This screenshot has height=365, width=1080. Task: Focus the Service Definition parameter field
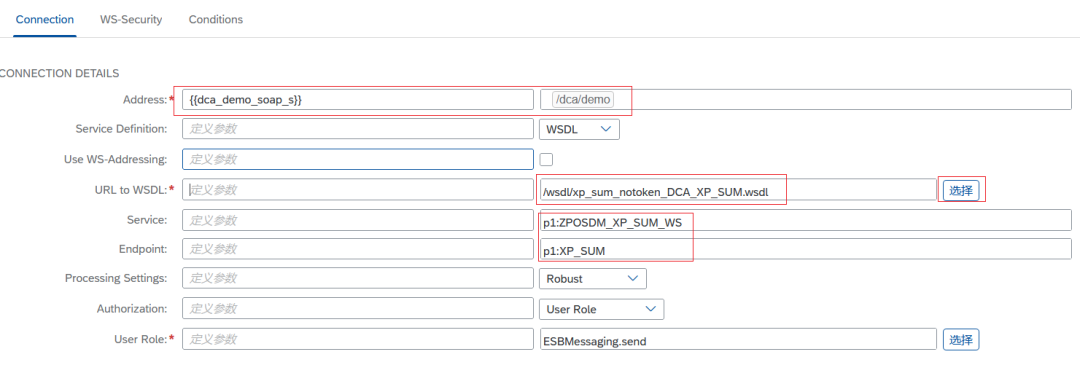[357, 129]
